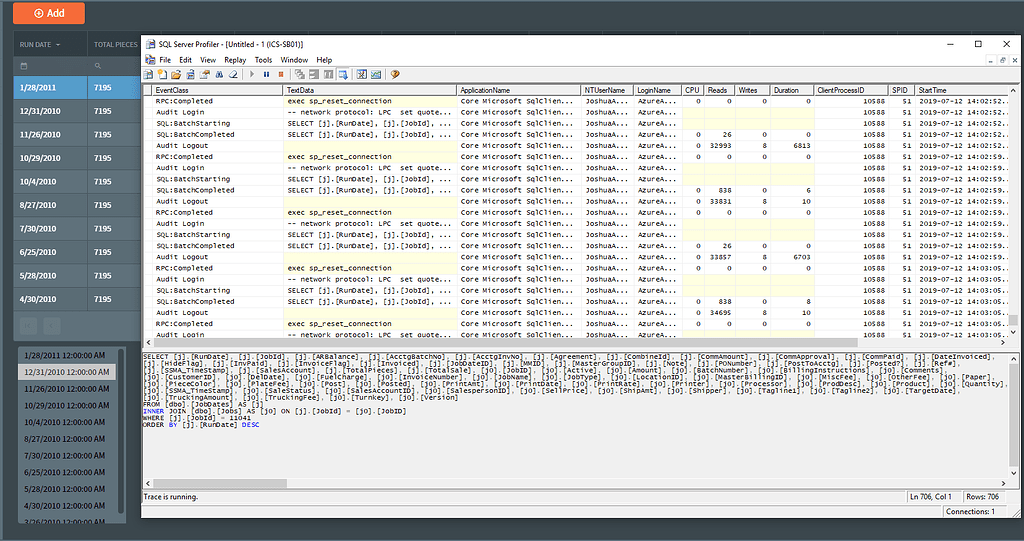The image size is (1024, 541).
Task: Click the Duration column header
Action: (786, 90)
